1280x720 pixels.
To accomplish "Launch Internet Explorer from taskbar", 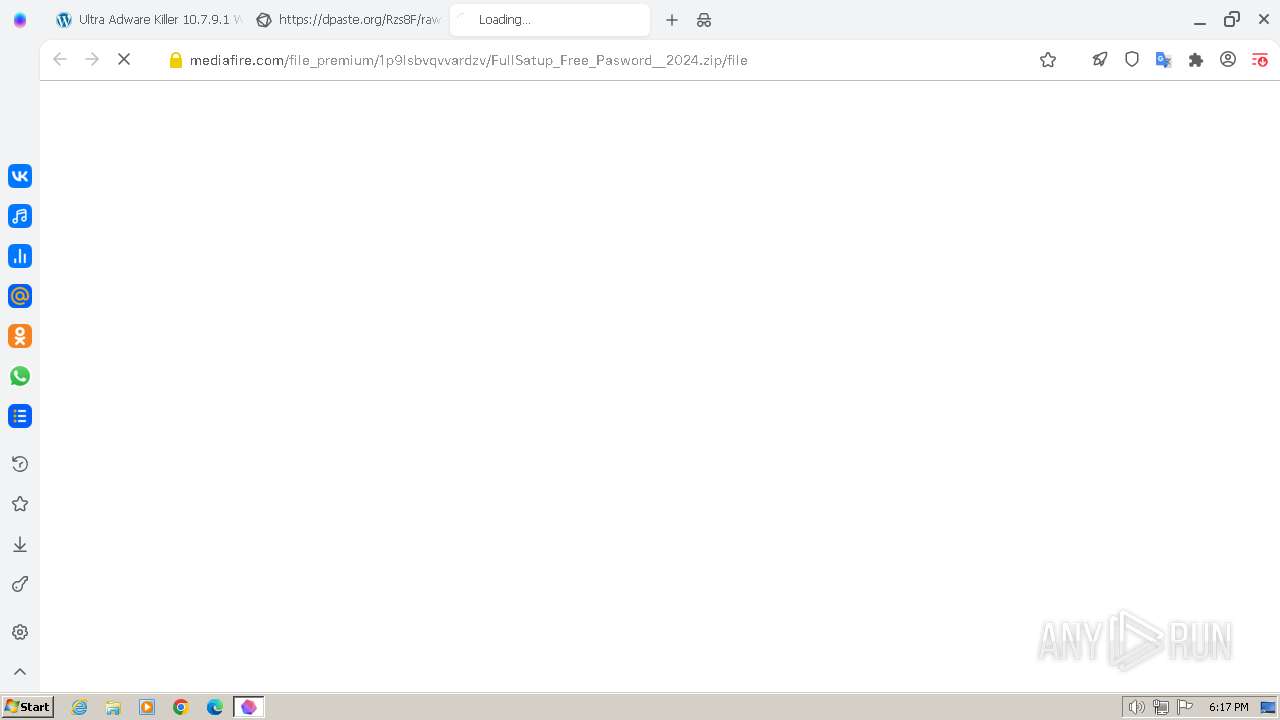I will (x=80, y=707).
